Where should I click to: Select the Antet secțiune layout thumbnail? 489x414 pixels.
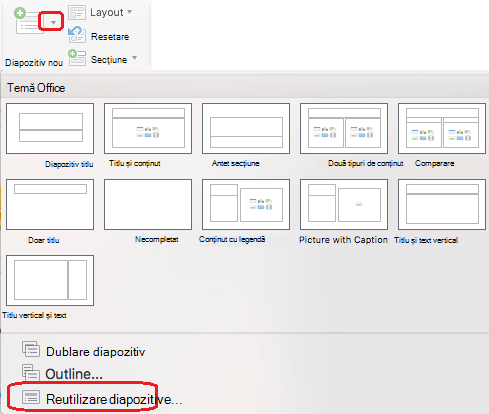(246, 128)
